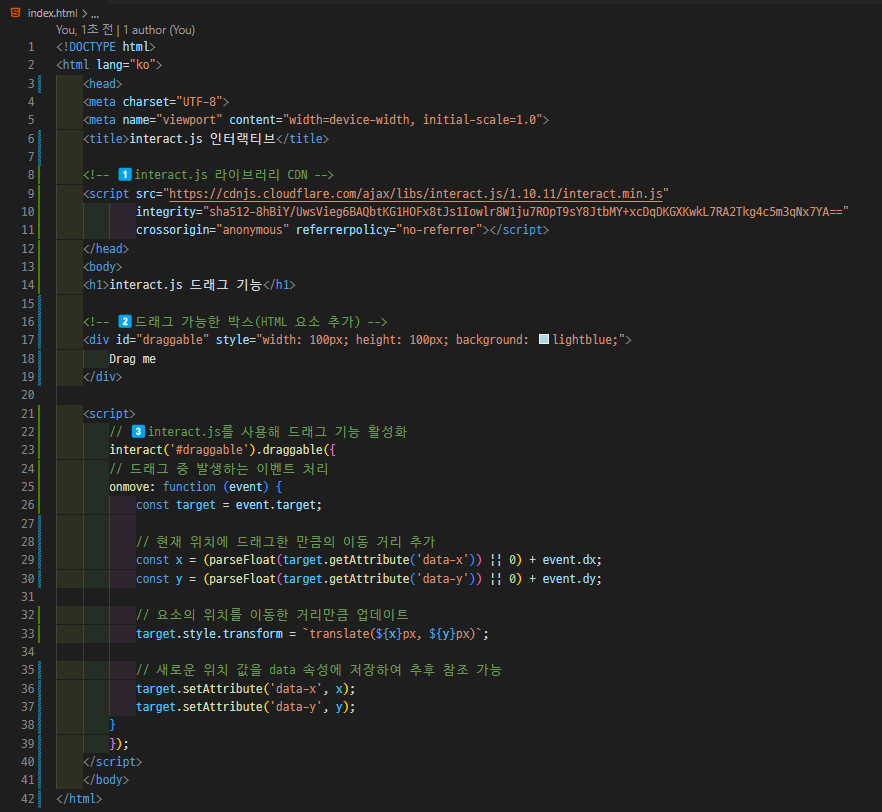Click the '드래그 중 발생하는 이벤트 처리' comment
This screenshot has width=882, height=812.
tap(219, 468)
